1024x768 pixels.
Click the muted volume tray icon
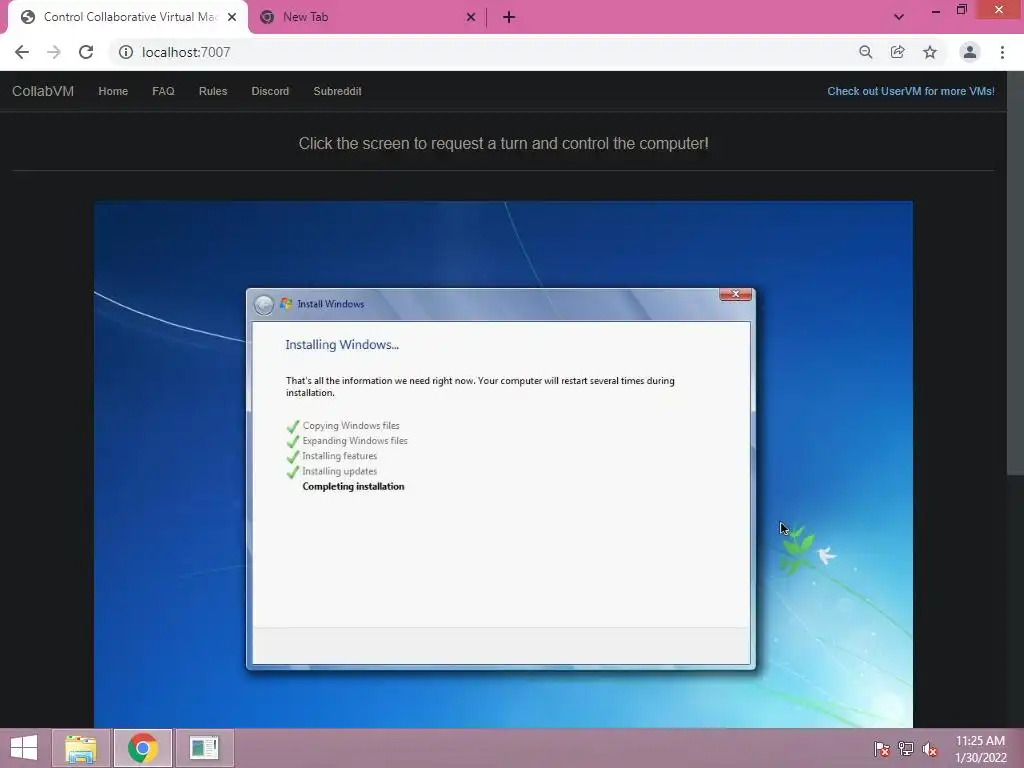[x=930, y=749]
